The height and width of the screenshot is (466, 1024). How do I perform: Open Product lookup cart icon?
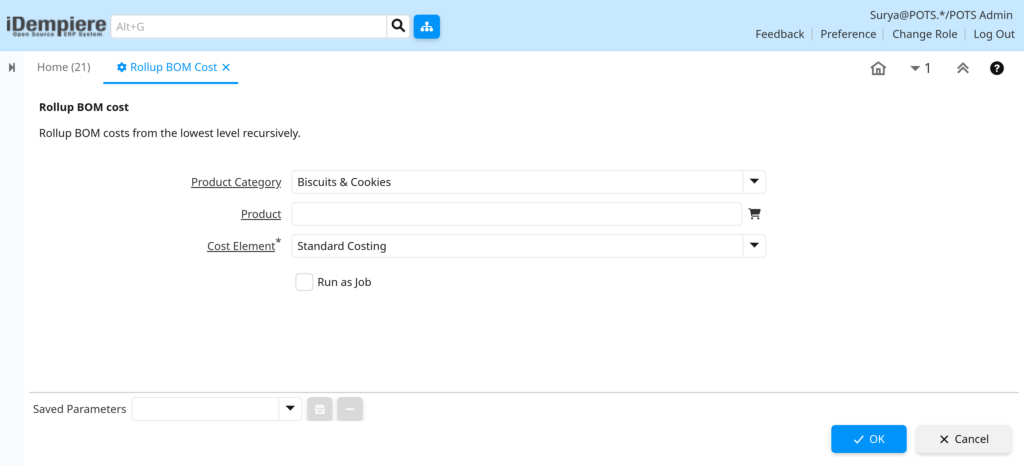[x=754, y=213]
